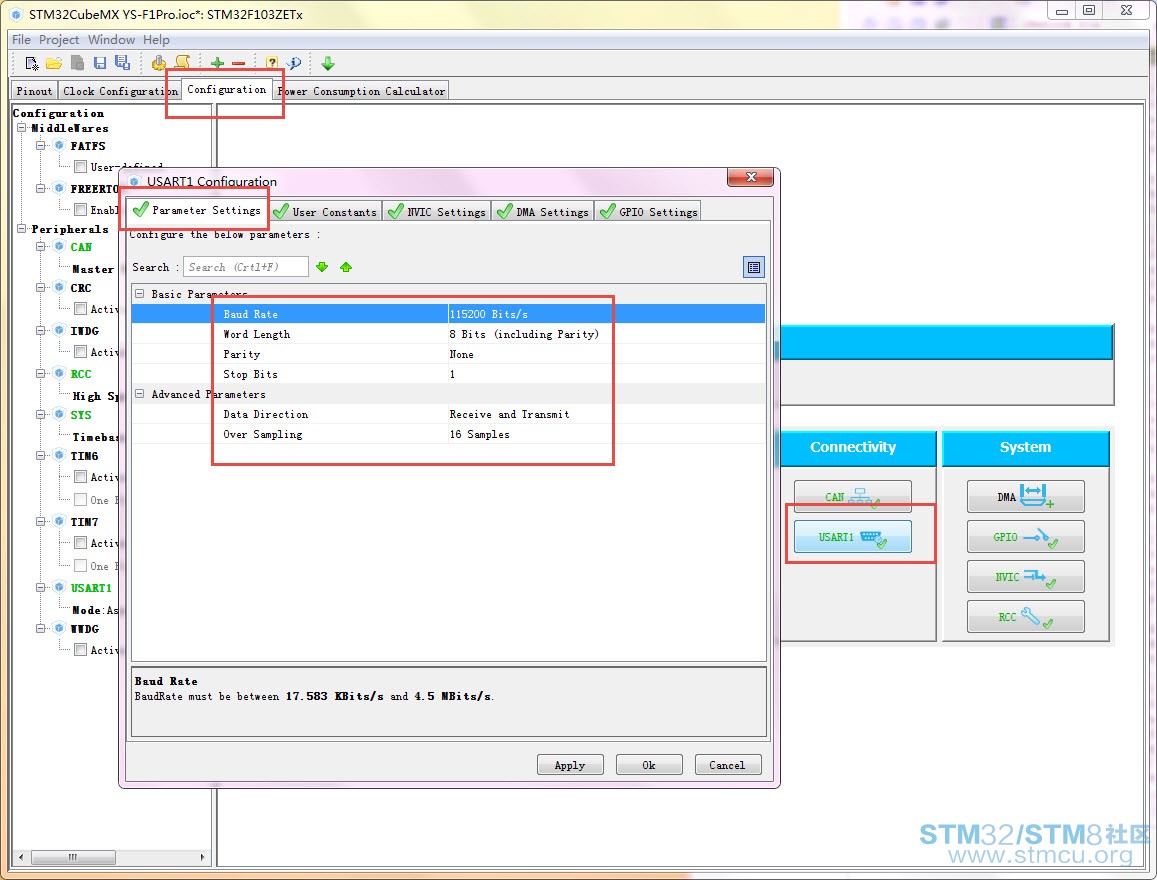This screenshot has width=1157, height=880.
Task: Open the USART1 connectivity configuration button
Action: tap(852, 537)
